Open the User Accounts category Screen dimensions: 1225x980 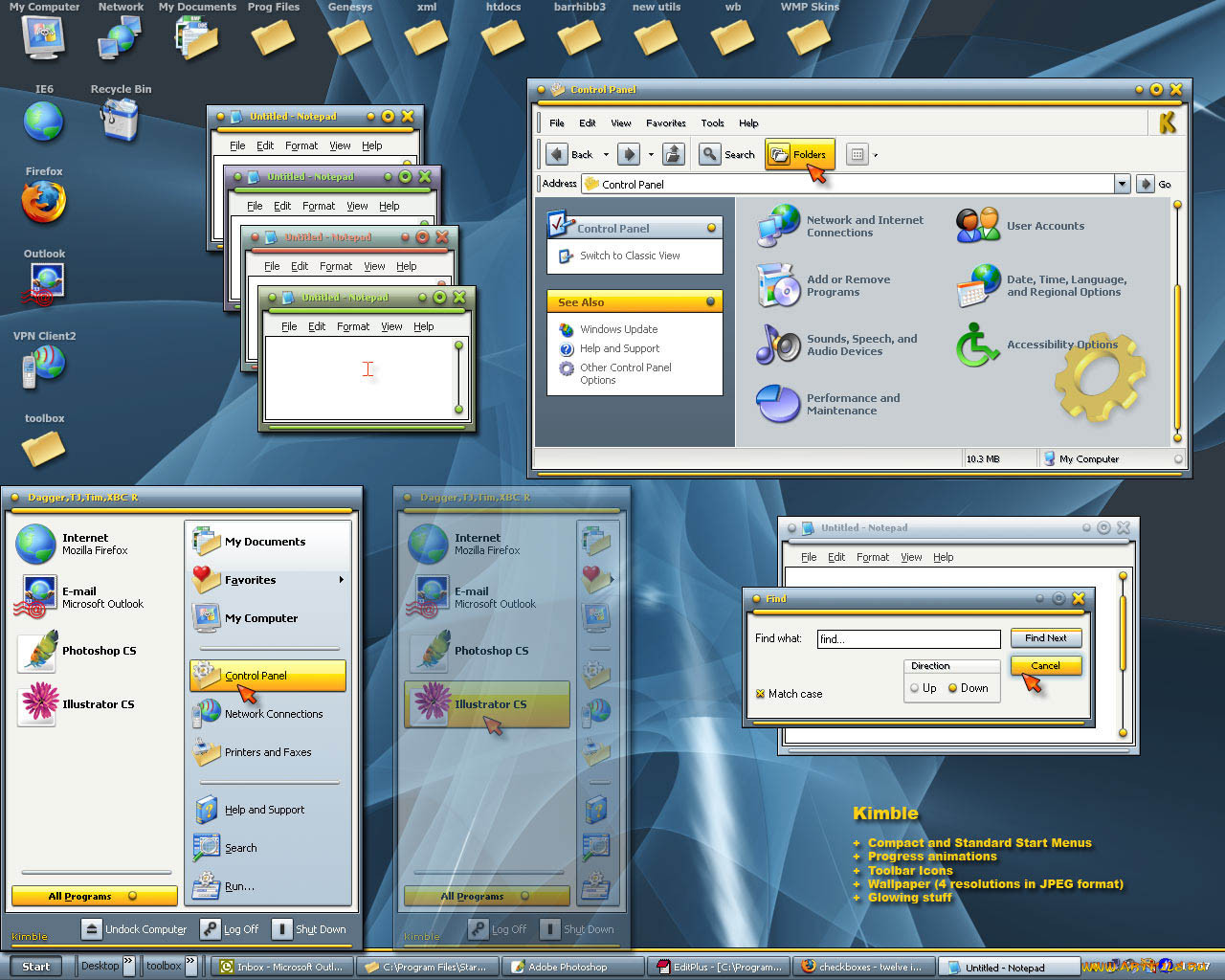(x=1020, y=226)
